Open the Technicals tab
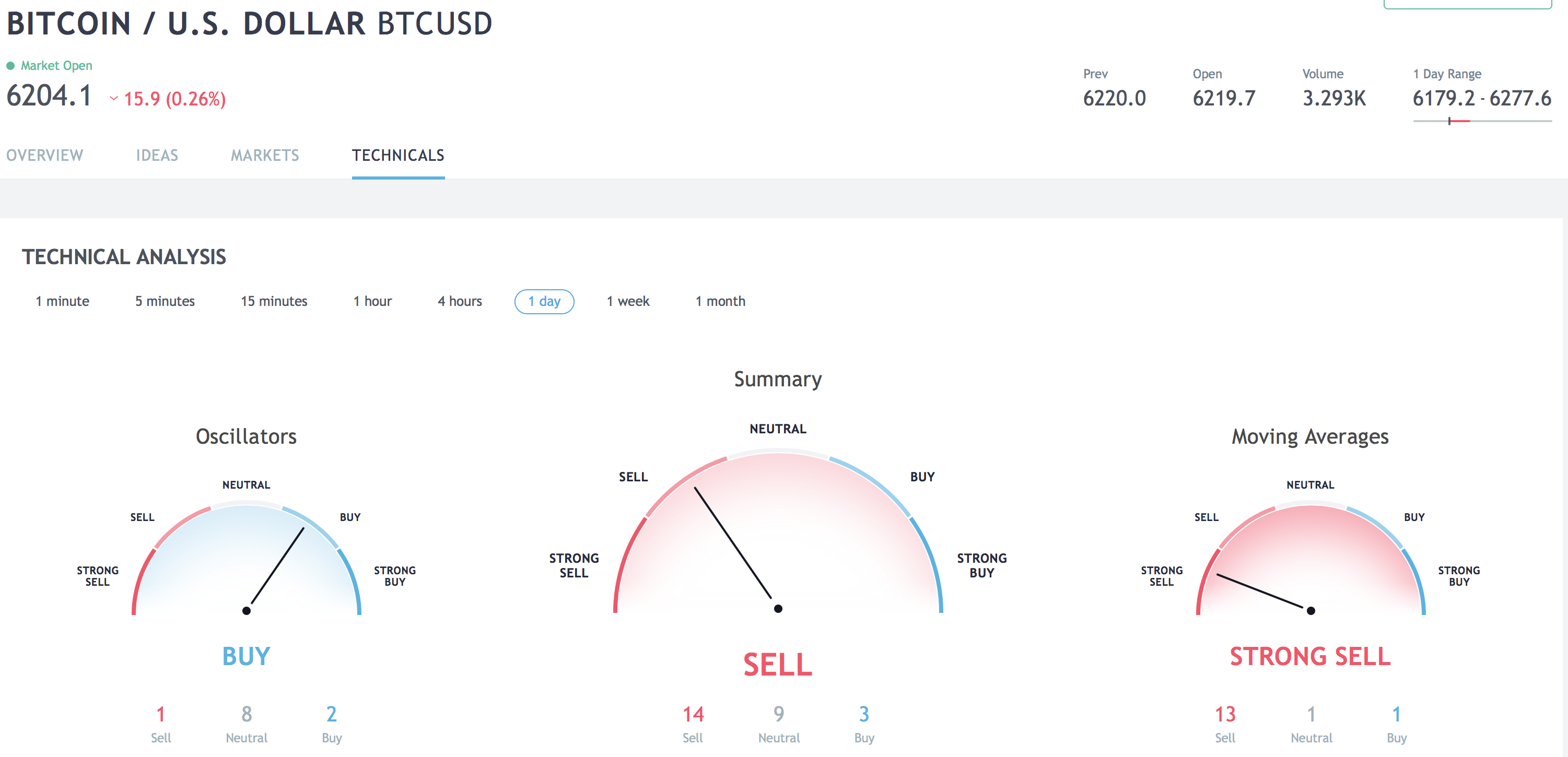Screen dimensions: 1568x757 [x=398, y=155]
